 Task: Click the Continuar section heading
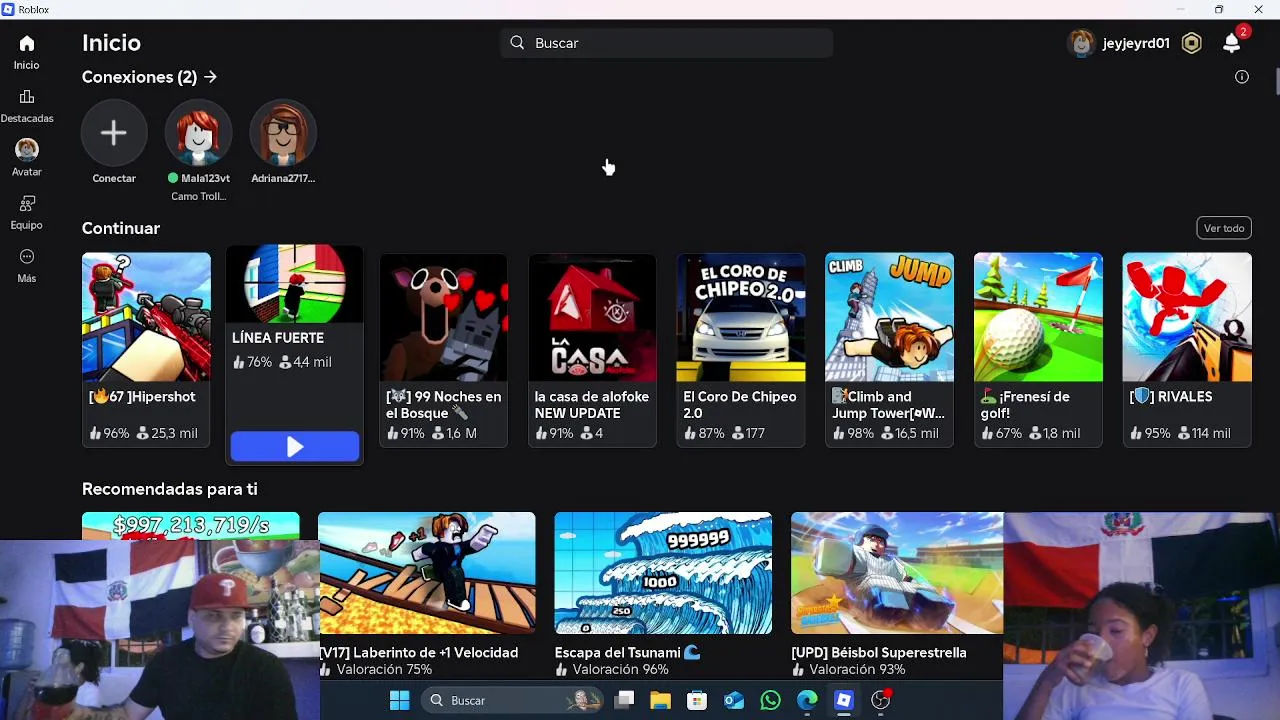click(x=121, y=228)
